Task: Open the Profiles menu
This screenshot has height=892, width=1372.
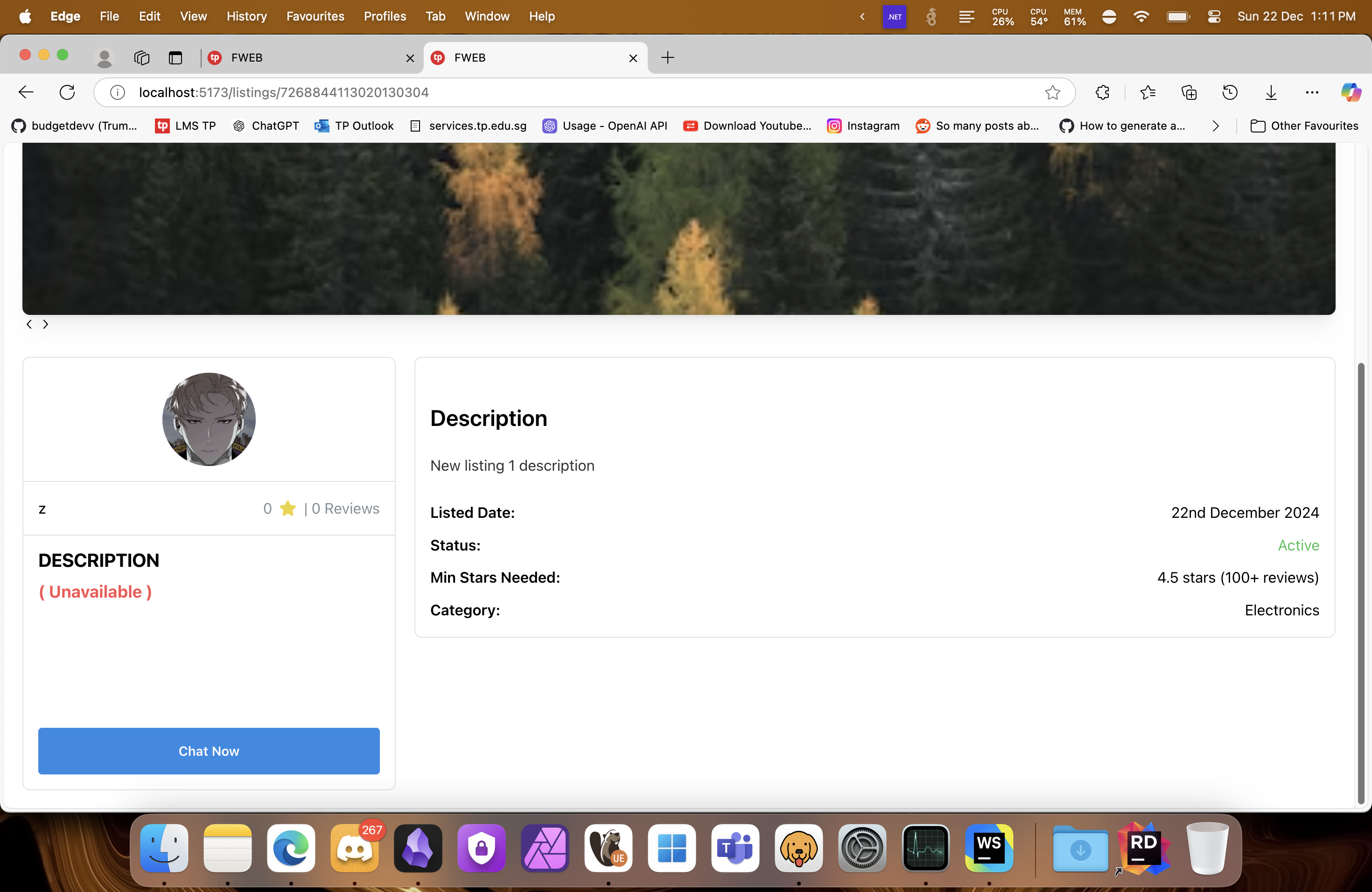Action: (385, 16)
